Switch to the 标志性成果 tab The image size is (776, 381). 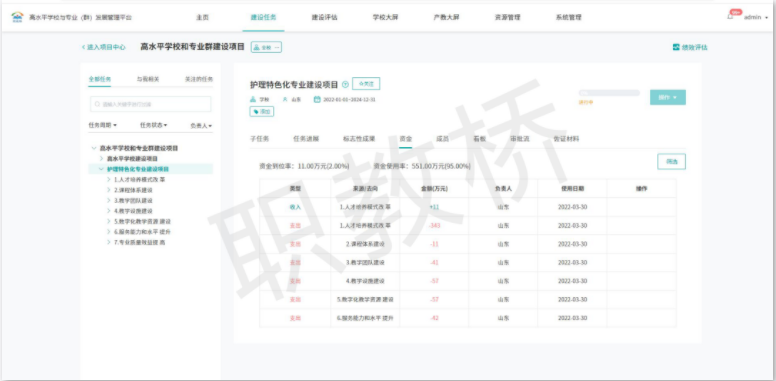(x=359, y=139)
